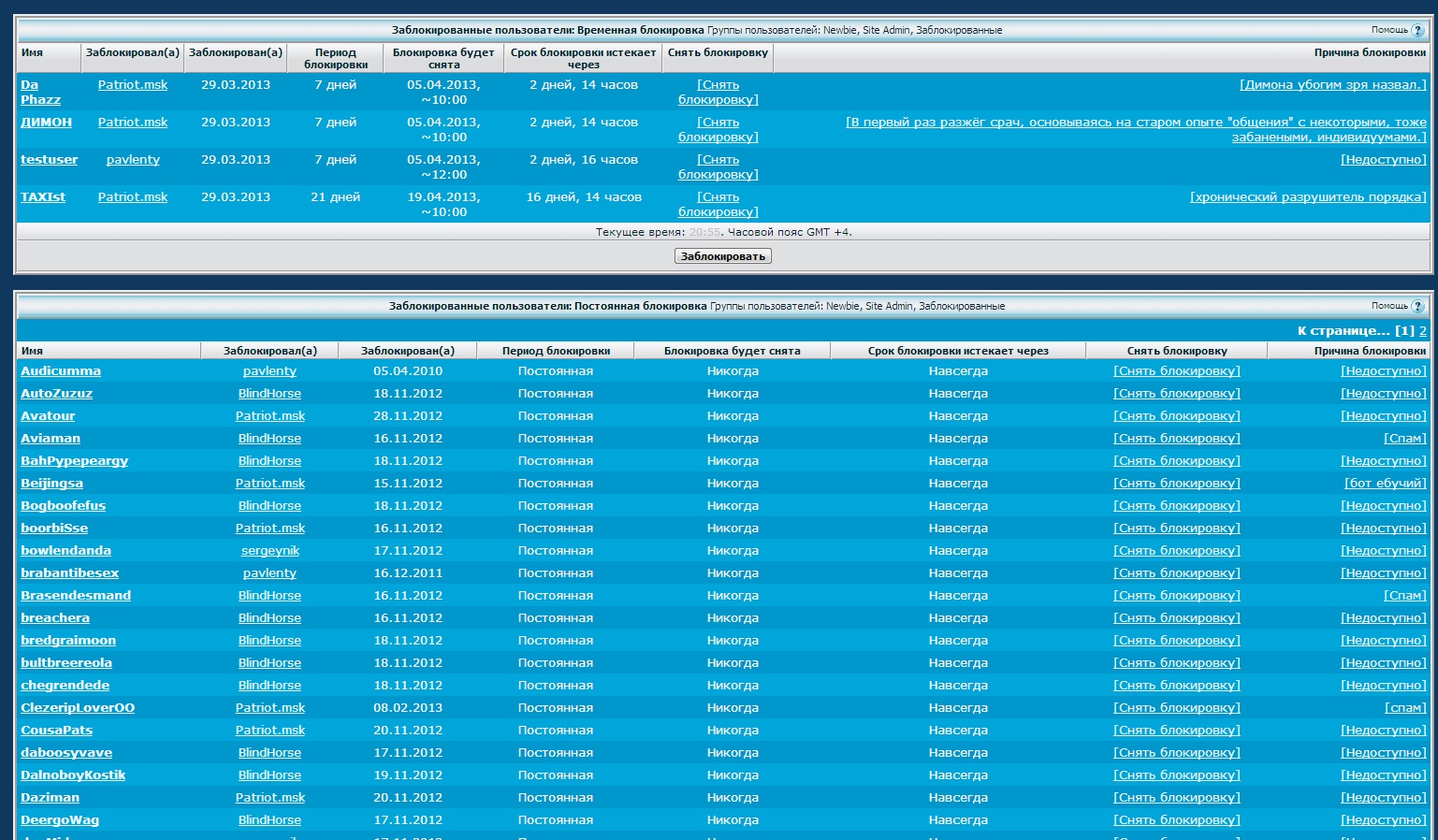Open Спам reason for Brasendesmand
This screenshot has height=840, width=1438.
pos(1404,596)
